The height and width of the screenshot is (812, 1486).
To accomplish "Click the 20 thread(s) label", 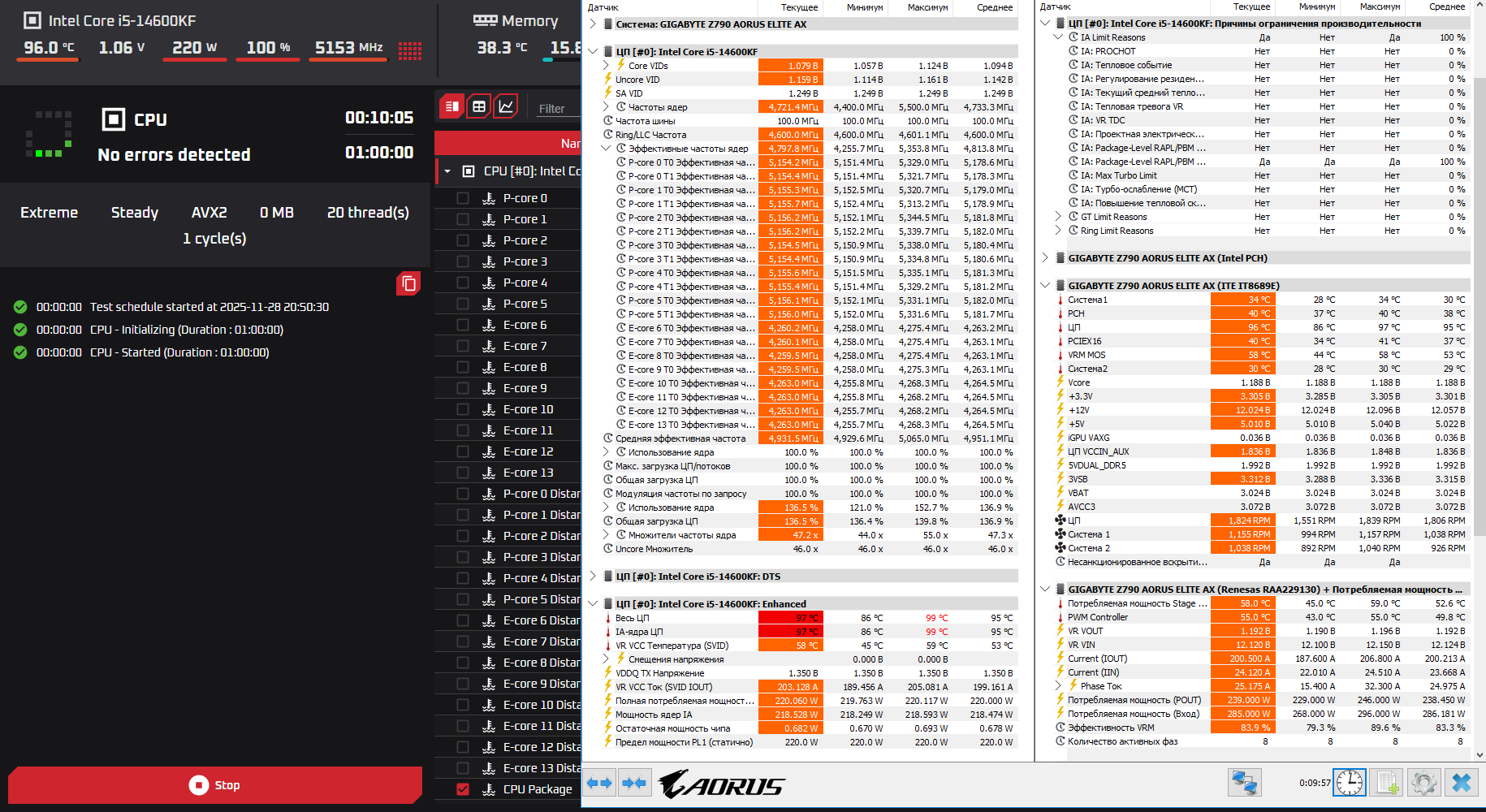I will [368, 213].
